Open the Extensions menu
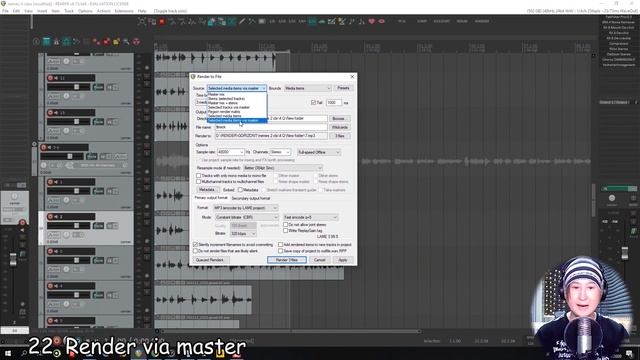 124,11
